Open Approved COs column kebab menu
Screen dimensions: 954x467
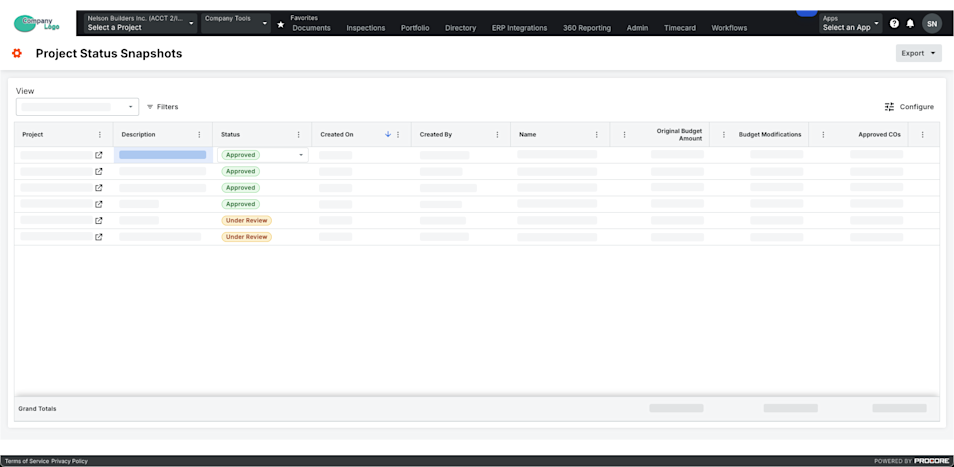(823, 134)
